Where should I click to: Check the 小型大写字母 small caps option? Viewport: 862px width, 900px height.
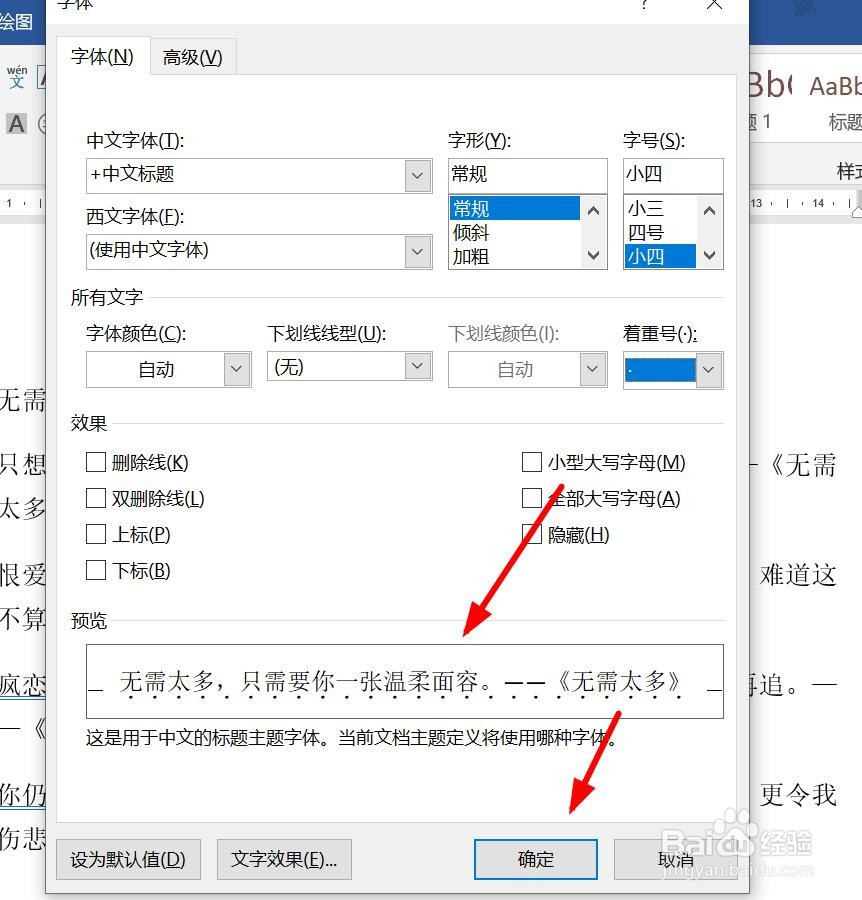[x=532, y=462]
